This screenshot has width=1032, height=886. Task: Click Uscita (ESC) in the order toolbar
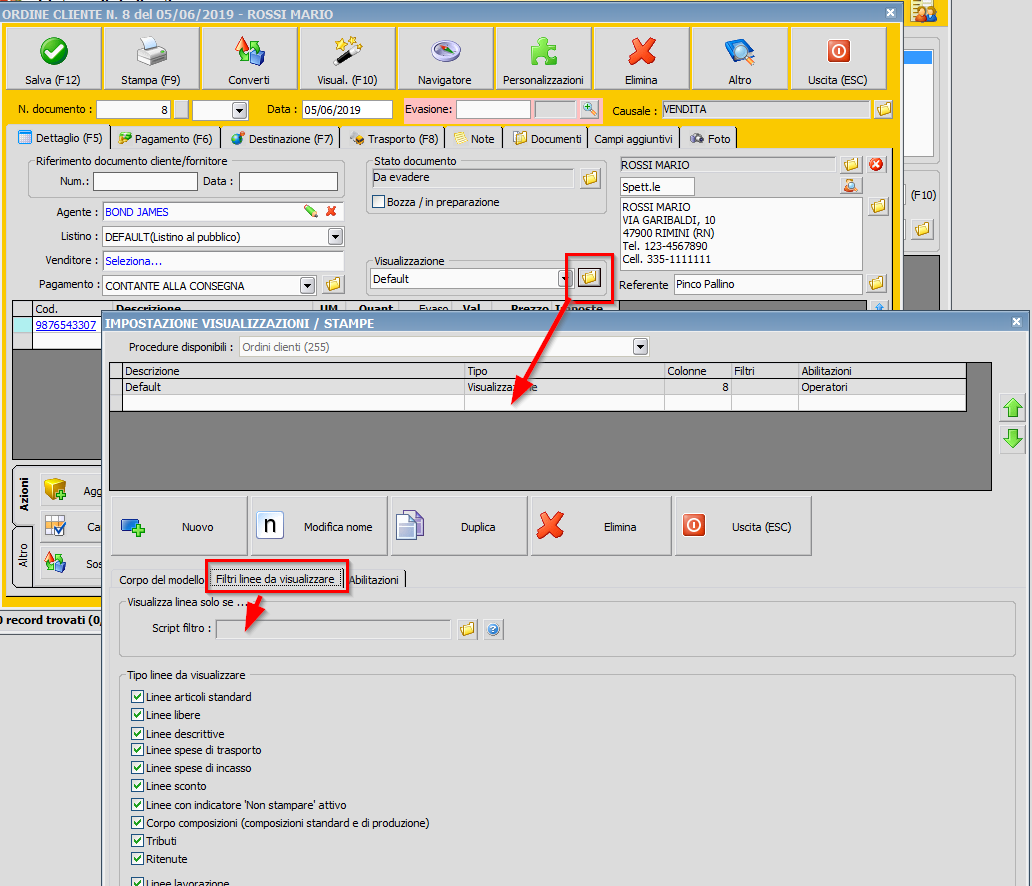(x=838, y=59)
